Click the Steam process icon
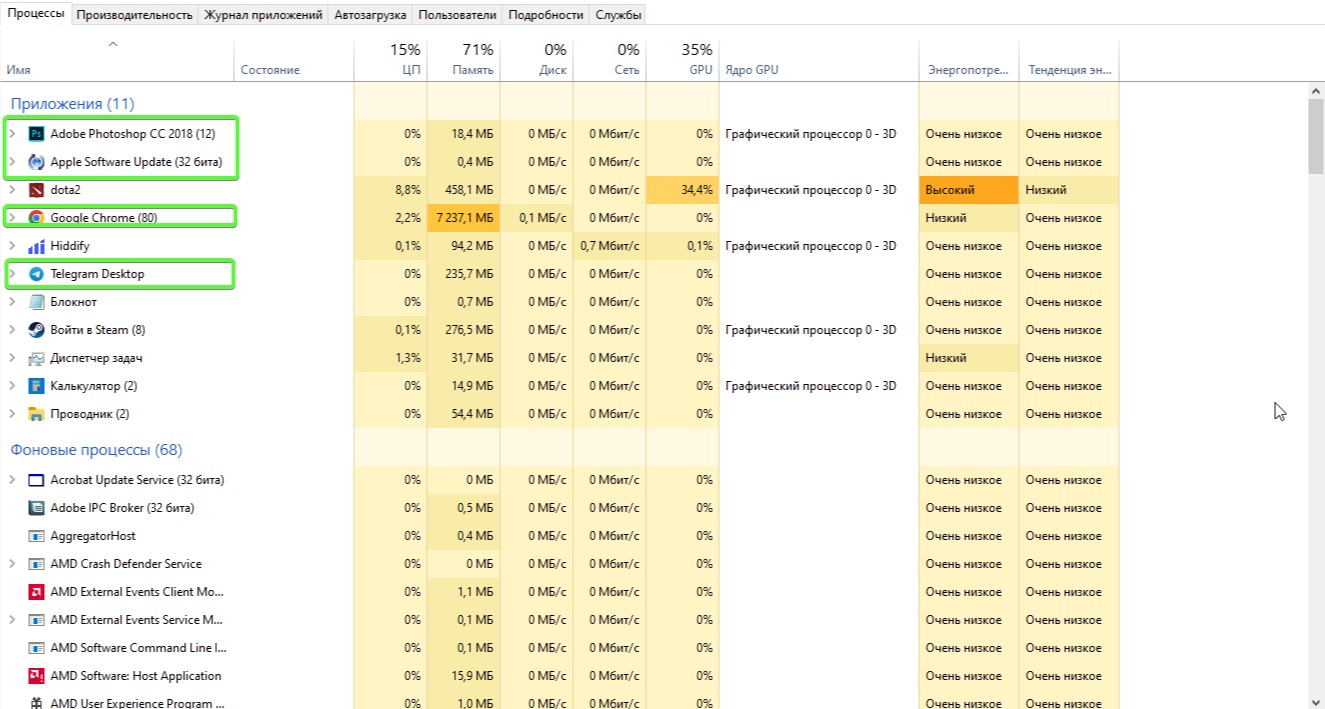This screenshot has width=1325, height=709. (x=37, y=330)
